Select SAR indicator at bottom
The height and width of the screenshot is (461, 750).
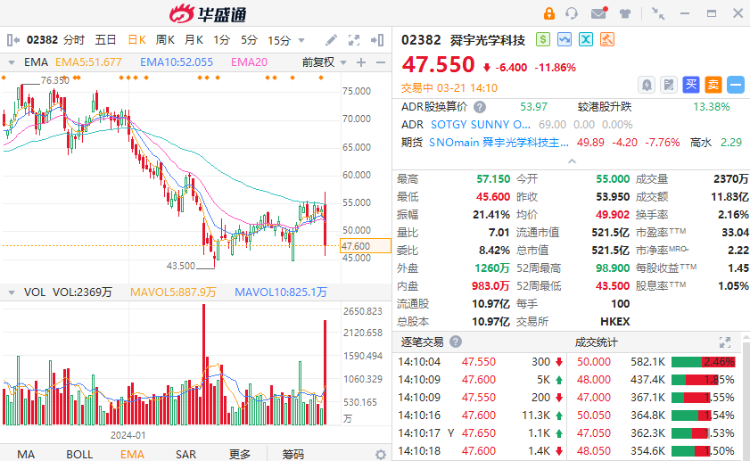click(186, 454)
